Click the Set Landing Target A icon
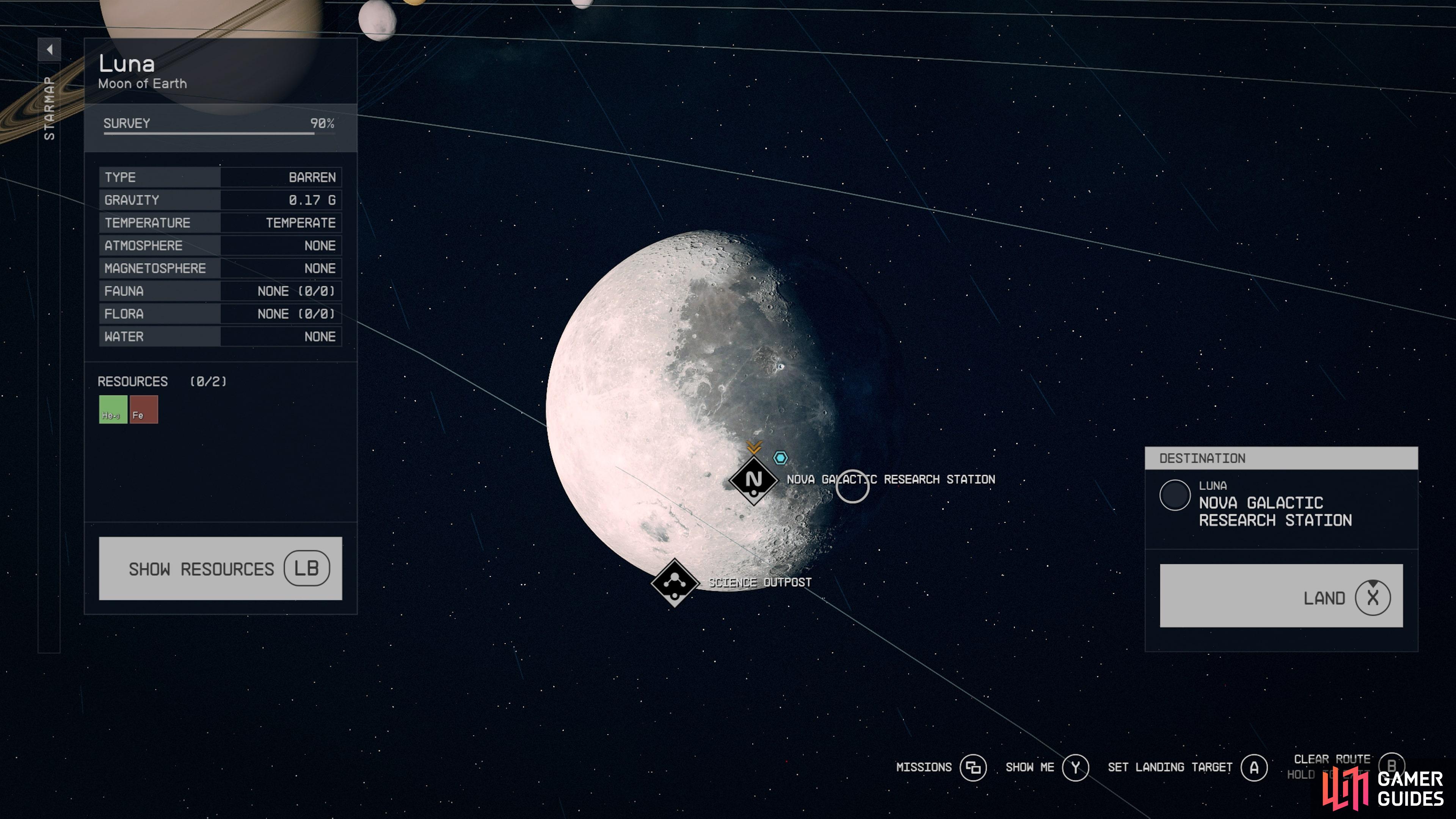This screenshot has height=819, width=1456. [1254, 767]
